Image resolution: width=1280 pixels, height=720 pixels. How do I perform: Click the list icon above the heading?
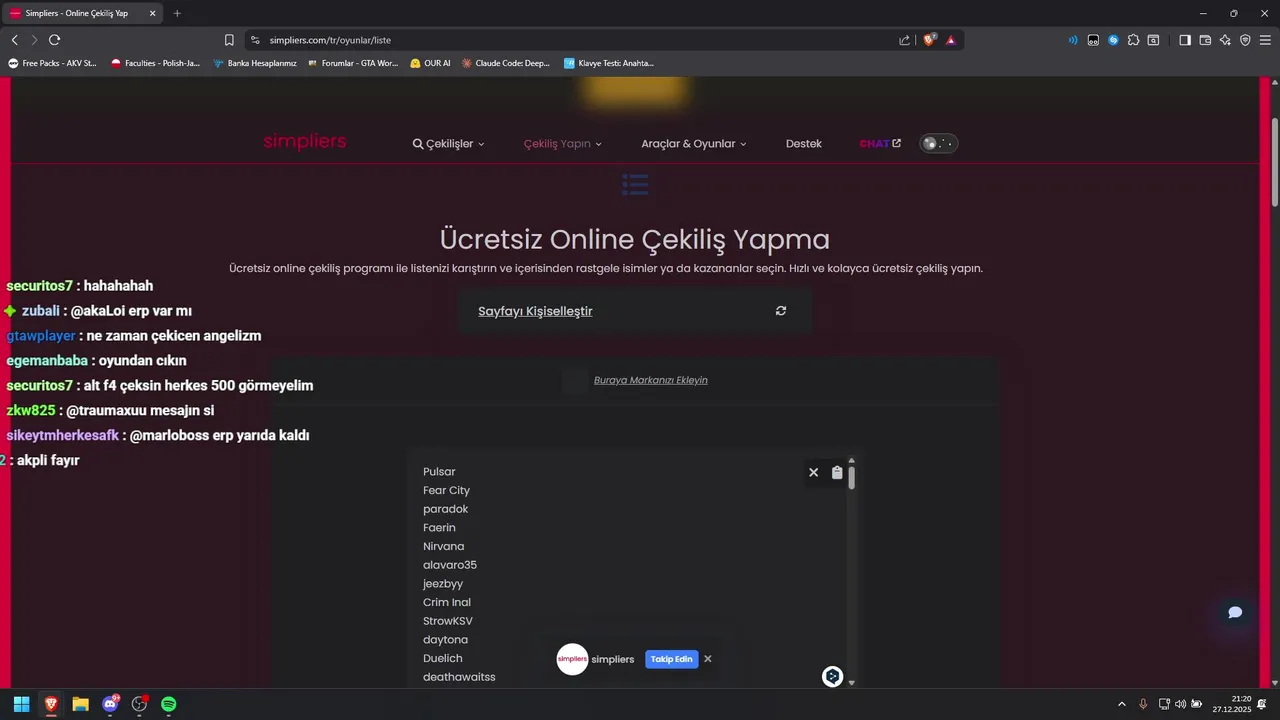635,184
